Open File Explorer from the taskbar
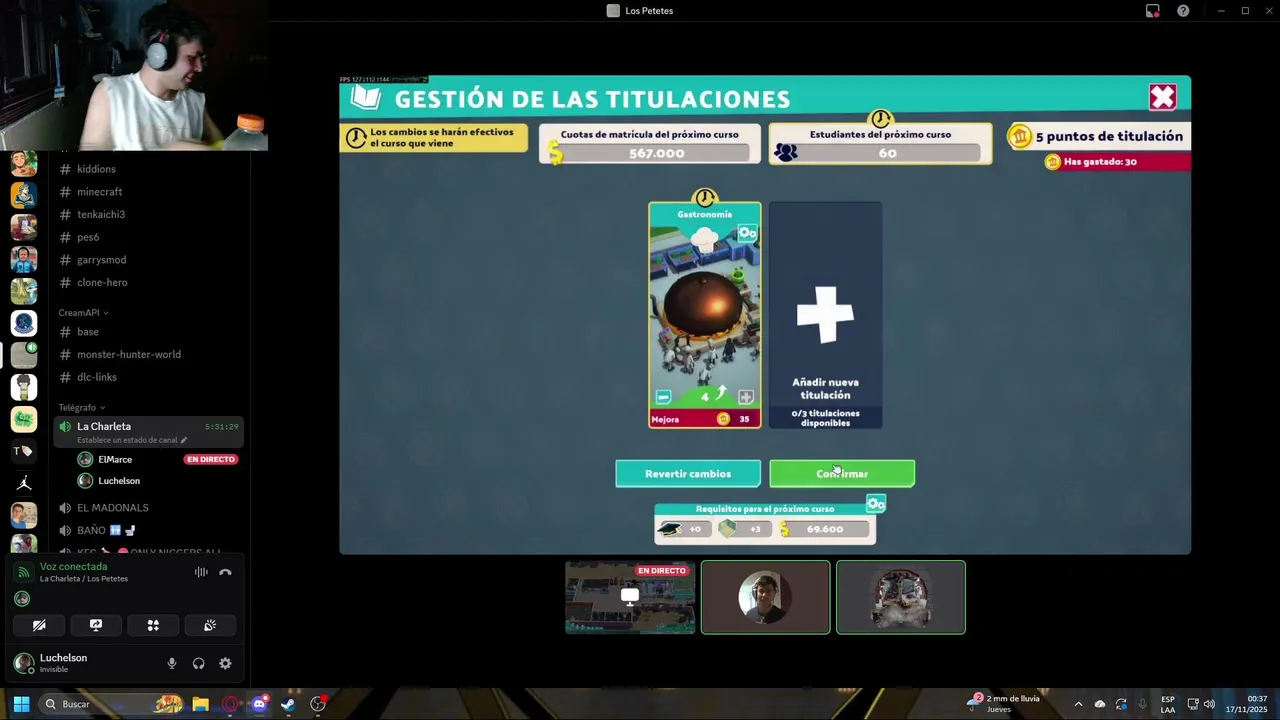The image size is (1280, 720). point(200,704)
